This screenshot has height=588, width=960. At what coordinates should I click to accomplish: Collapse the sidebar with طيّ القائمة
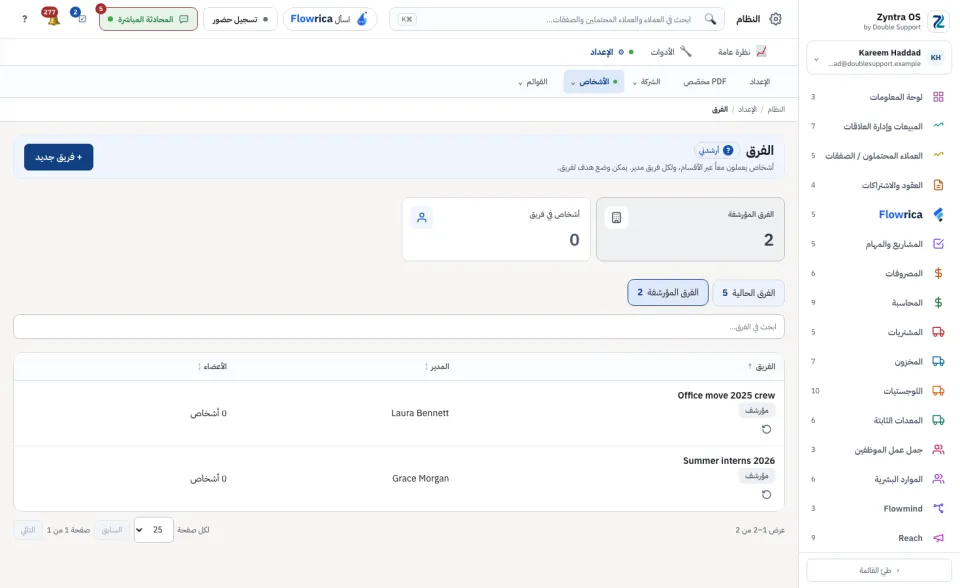click(x=879, y=570)
